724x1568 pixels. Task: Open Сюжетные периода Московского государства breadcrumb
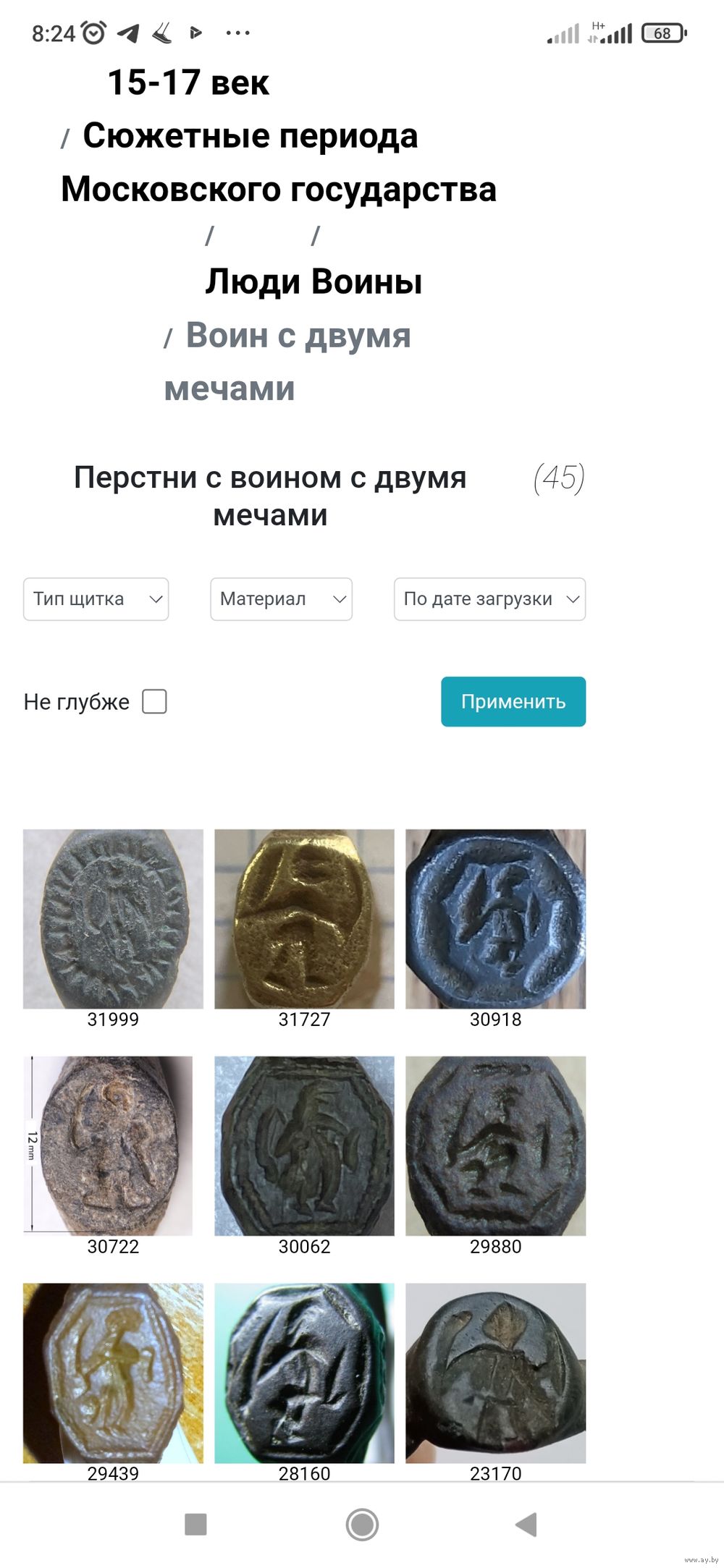coord(279,162)
